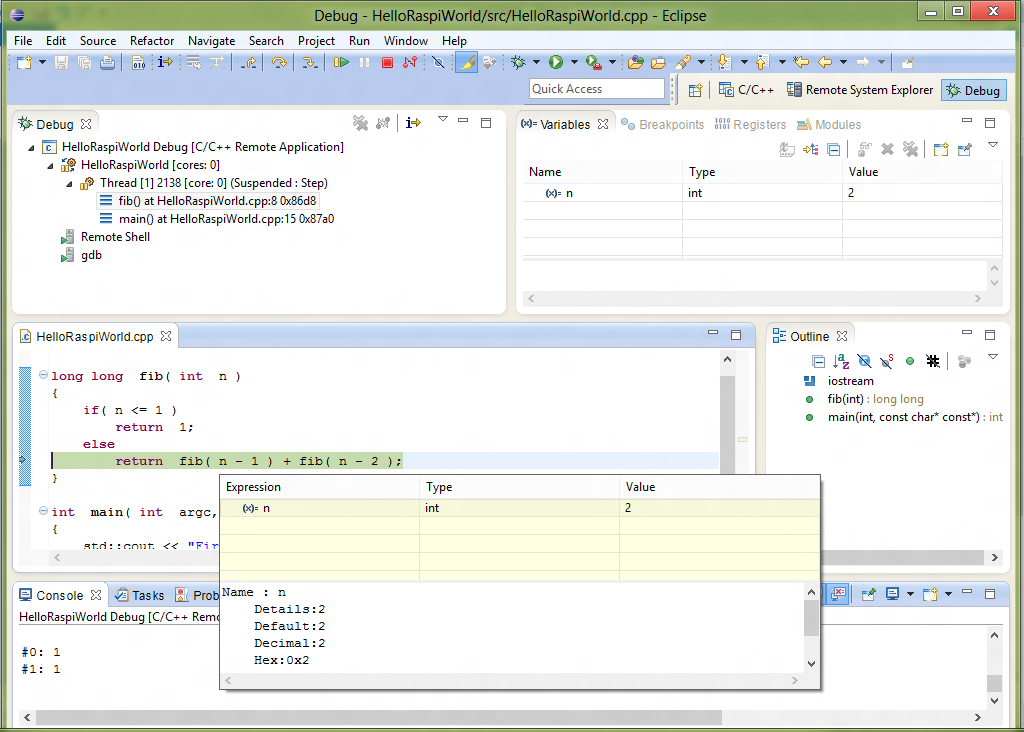The image size is (1024, 732).
Task: Click the console horizontal scrollbar
Action: [379, 717]
